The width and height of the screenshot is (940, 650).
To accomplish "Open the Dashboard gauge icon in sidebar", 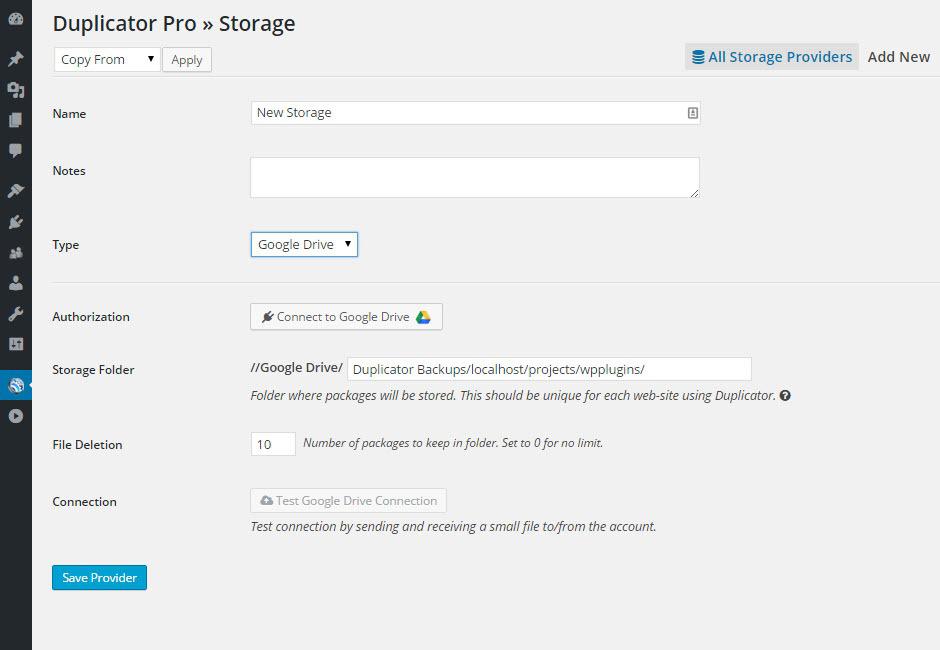I will 15,19.
